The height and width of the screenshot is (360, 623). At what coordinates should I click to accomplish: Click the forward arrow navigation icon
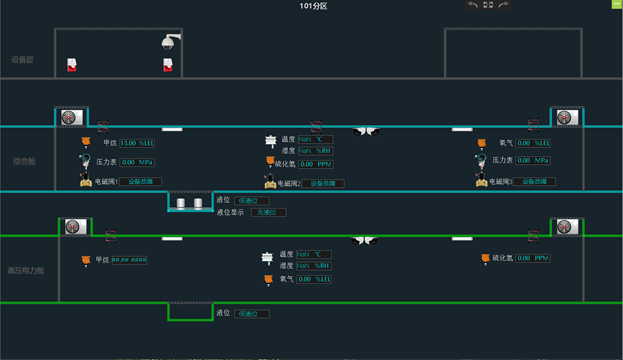tap(503, 5)
